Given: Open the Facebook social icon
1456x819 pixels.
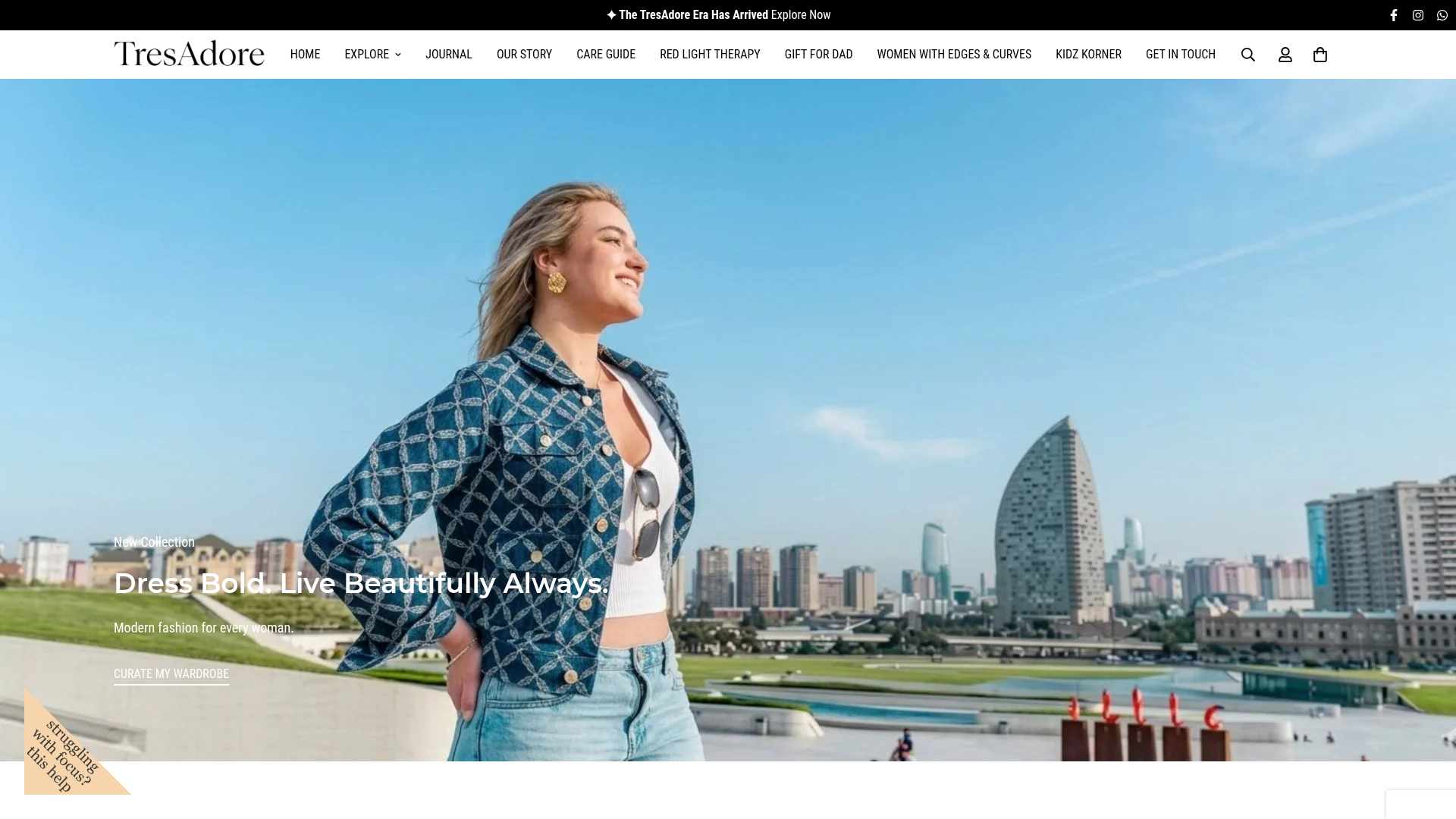Looking at the screenshot, I should [1394, 15].
